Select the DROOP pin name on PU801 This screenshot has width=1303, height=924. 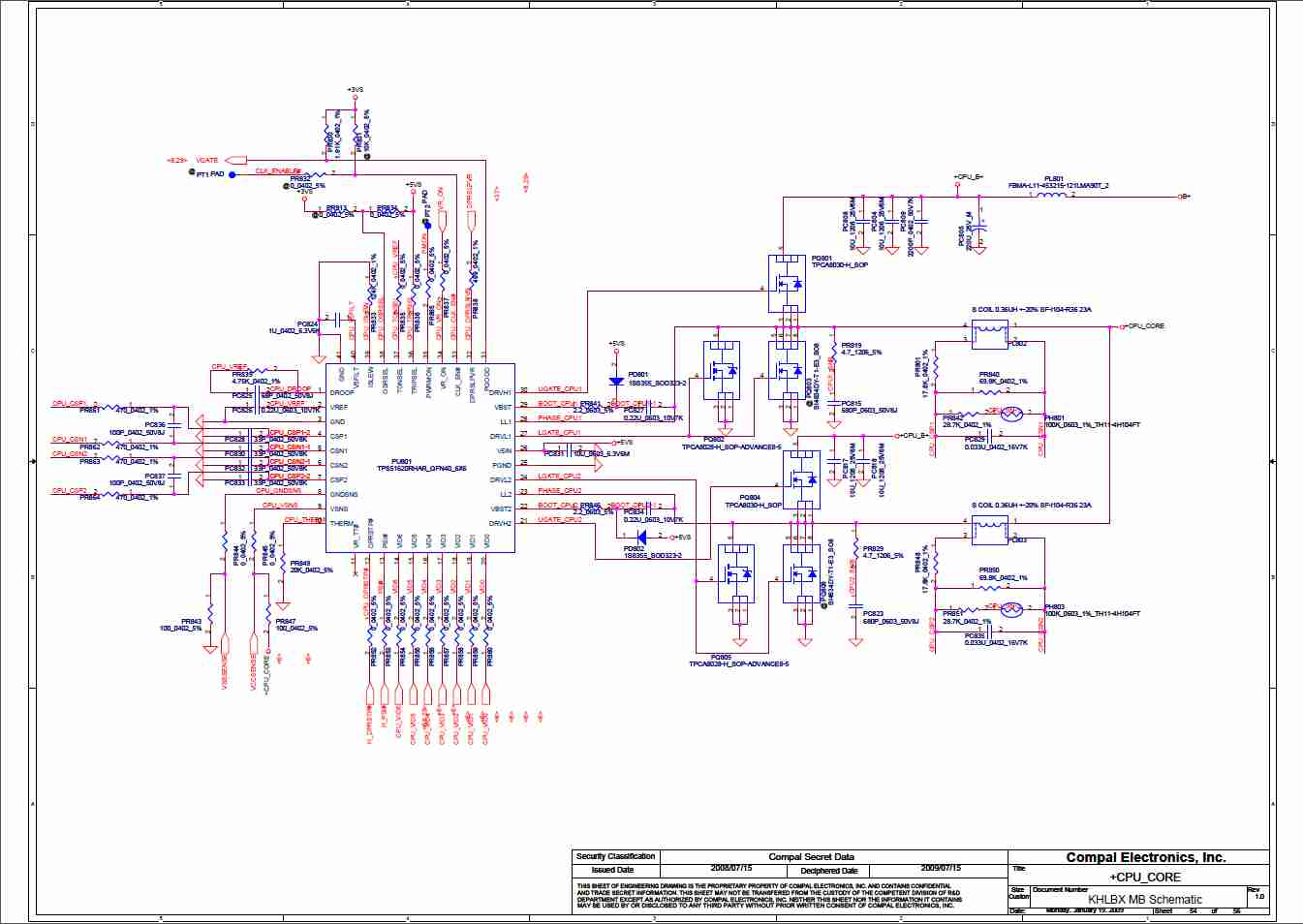click(x=342, y=393)
